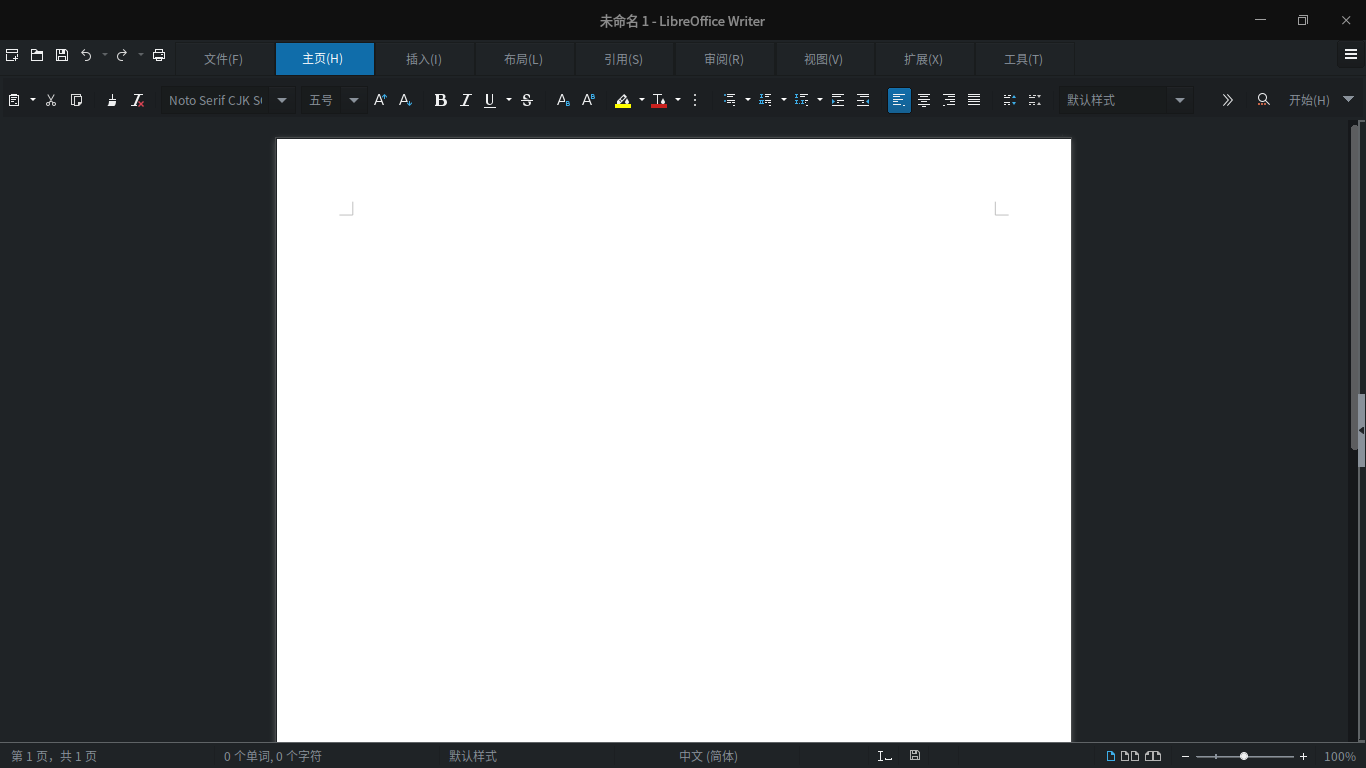Viewport: 1366px width, 768px height.
Task: Open the font name dropdown arrow
Action: click(x=282, y=100)
